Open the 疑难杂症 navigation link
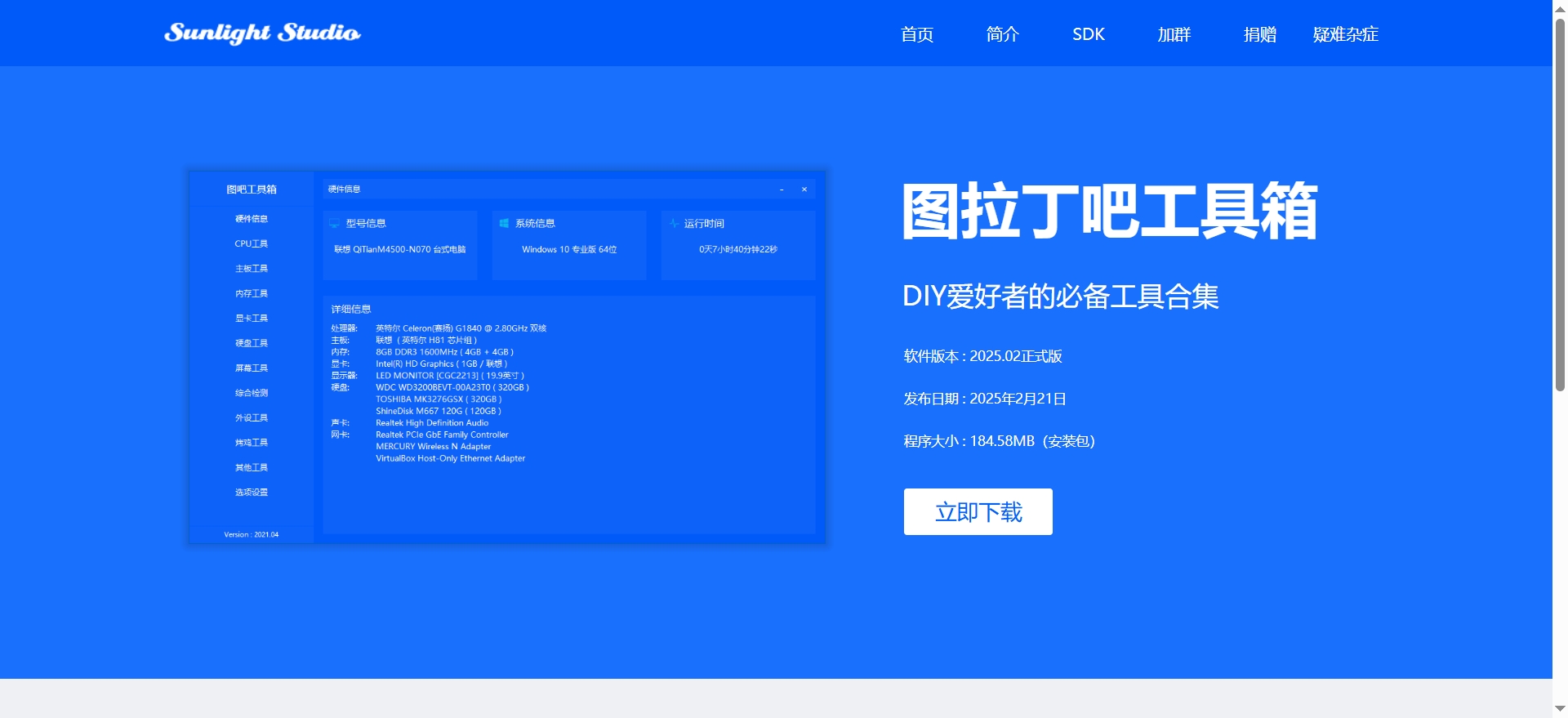 [1345, 34]
